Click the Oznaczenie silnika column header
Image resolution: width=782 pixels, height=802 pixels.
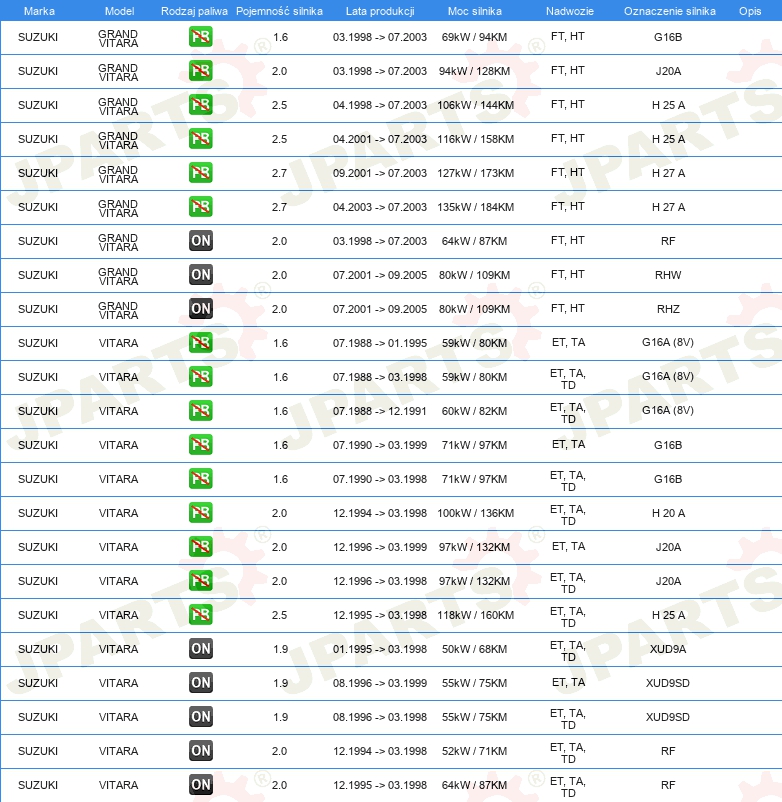tap(669, 11)
